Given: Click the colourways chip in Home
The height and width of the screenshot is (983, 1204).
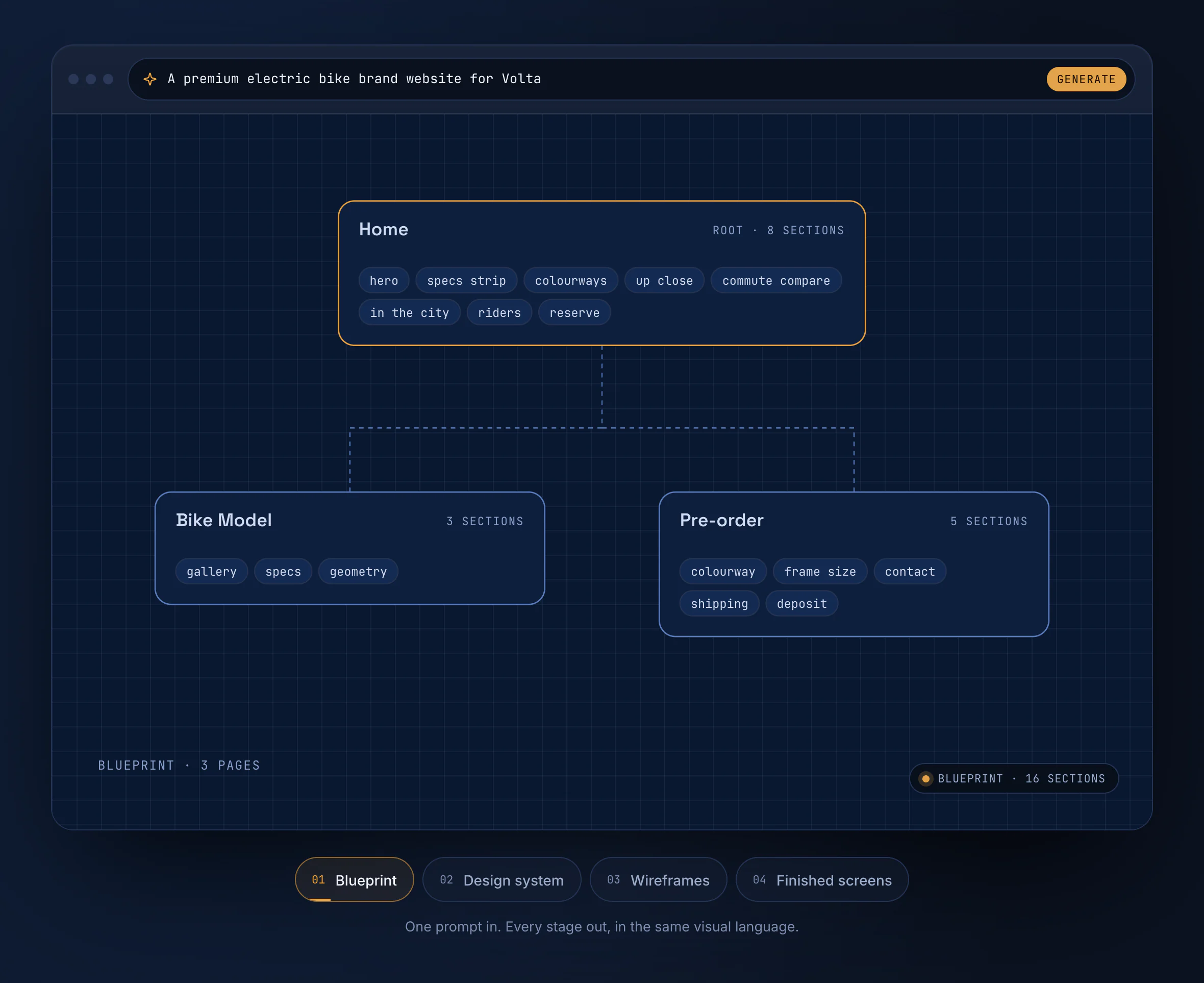Looking at the screenshot, I should tap(570, 280).
